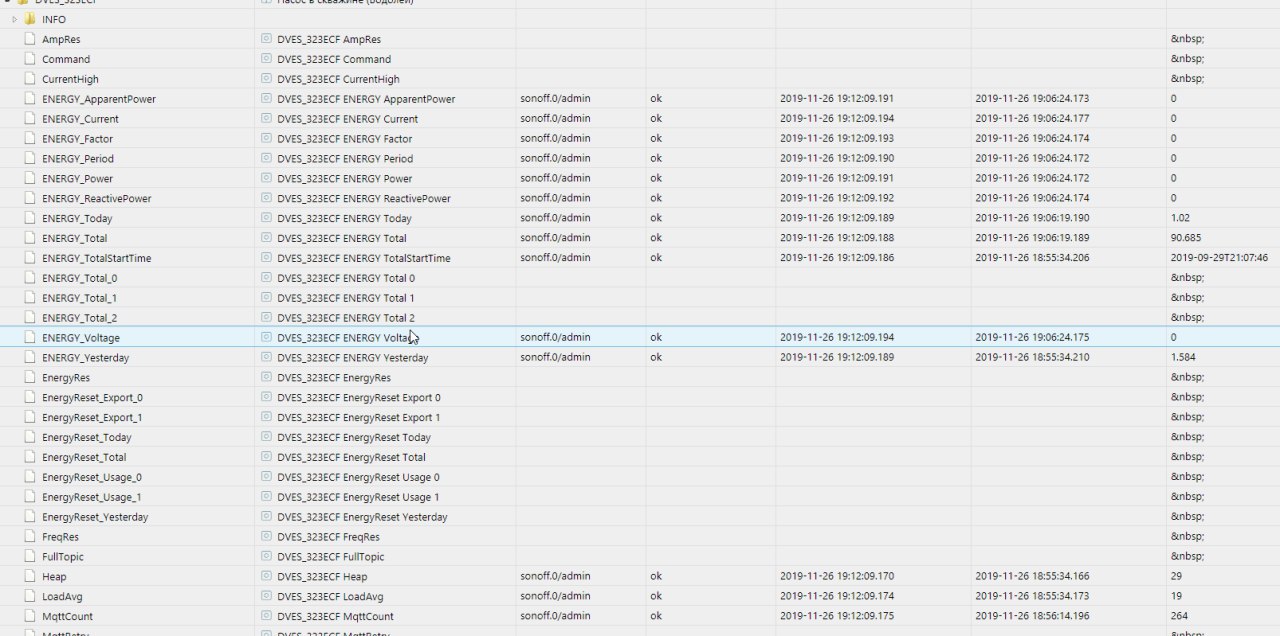The width and height of the screenshot is (1280, 636).
Task: Click the file icon beside ENERGY_ApparentPower
Action: (x=30, y=99)
